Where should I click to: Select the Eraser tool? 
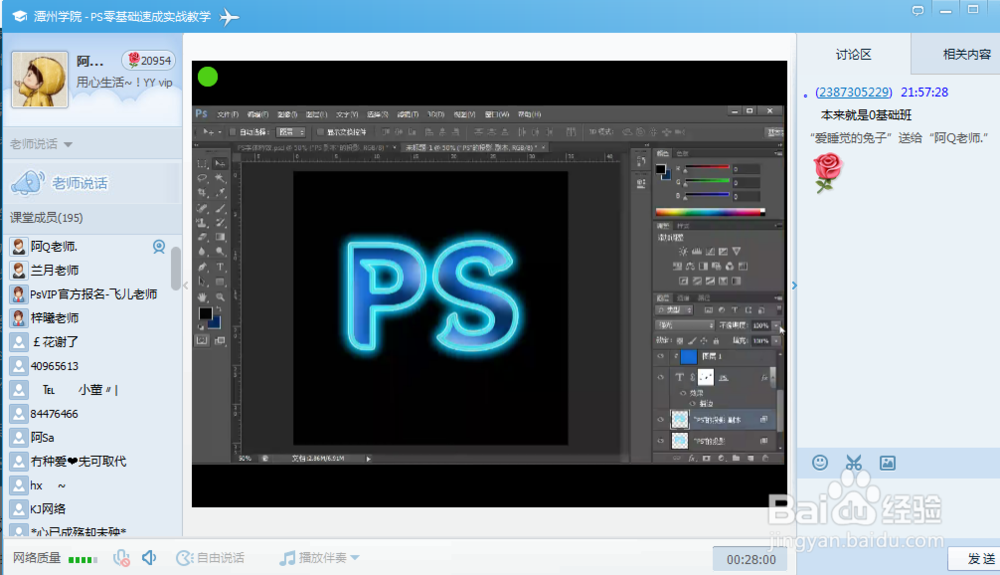point(202,237)
